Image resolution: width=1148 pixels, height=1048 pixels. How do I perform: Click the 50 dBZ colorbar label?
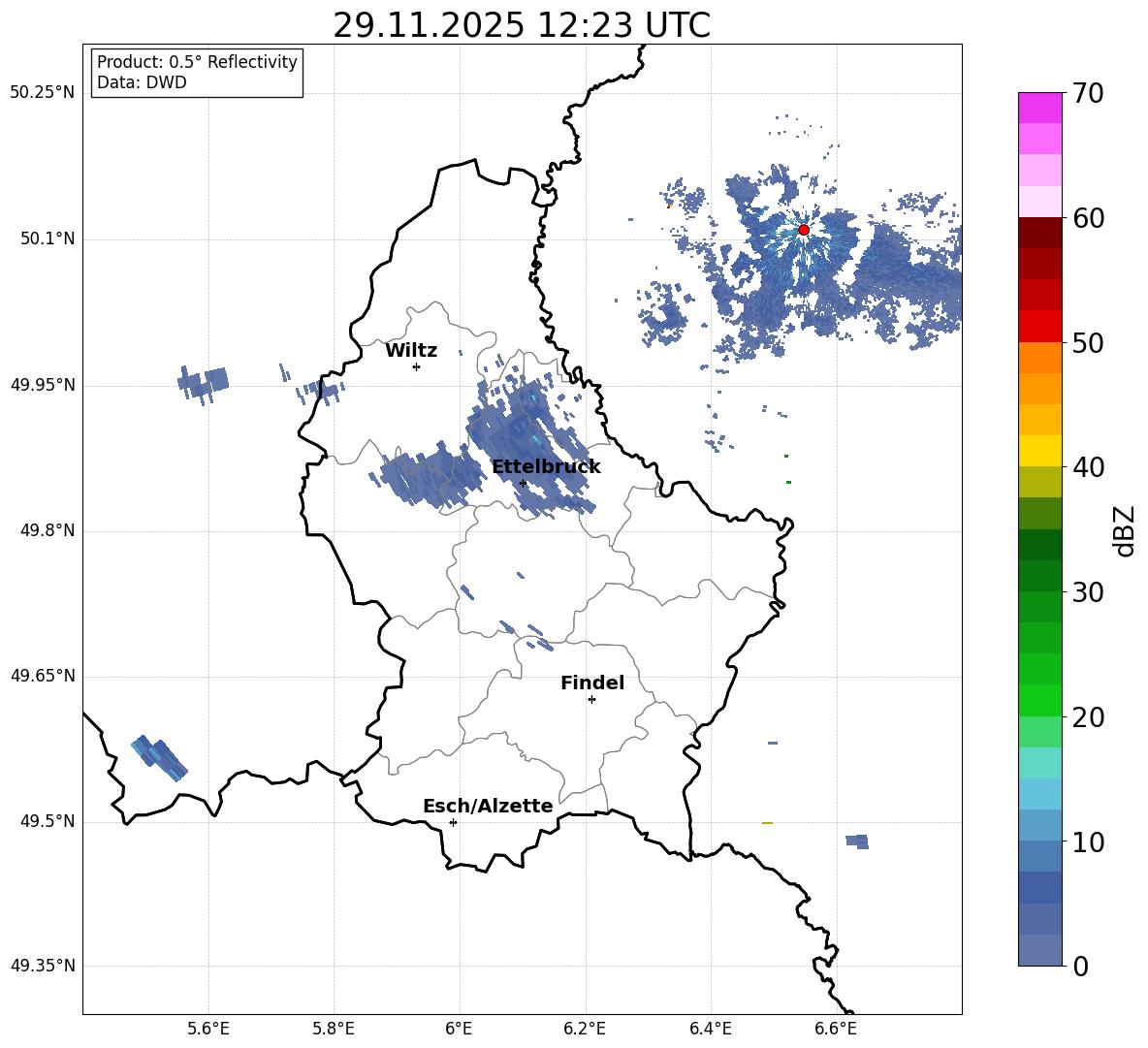(x=1088, y=342)
